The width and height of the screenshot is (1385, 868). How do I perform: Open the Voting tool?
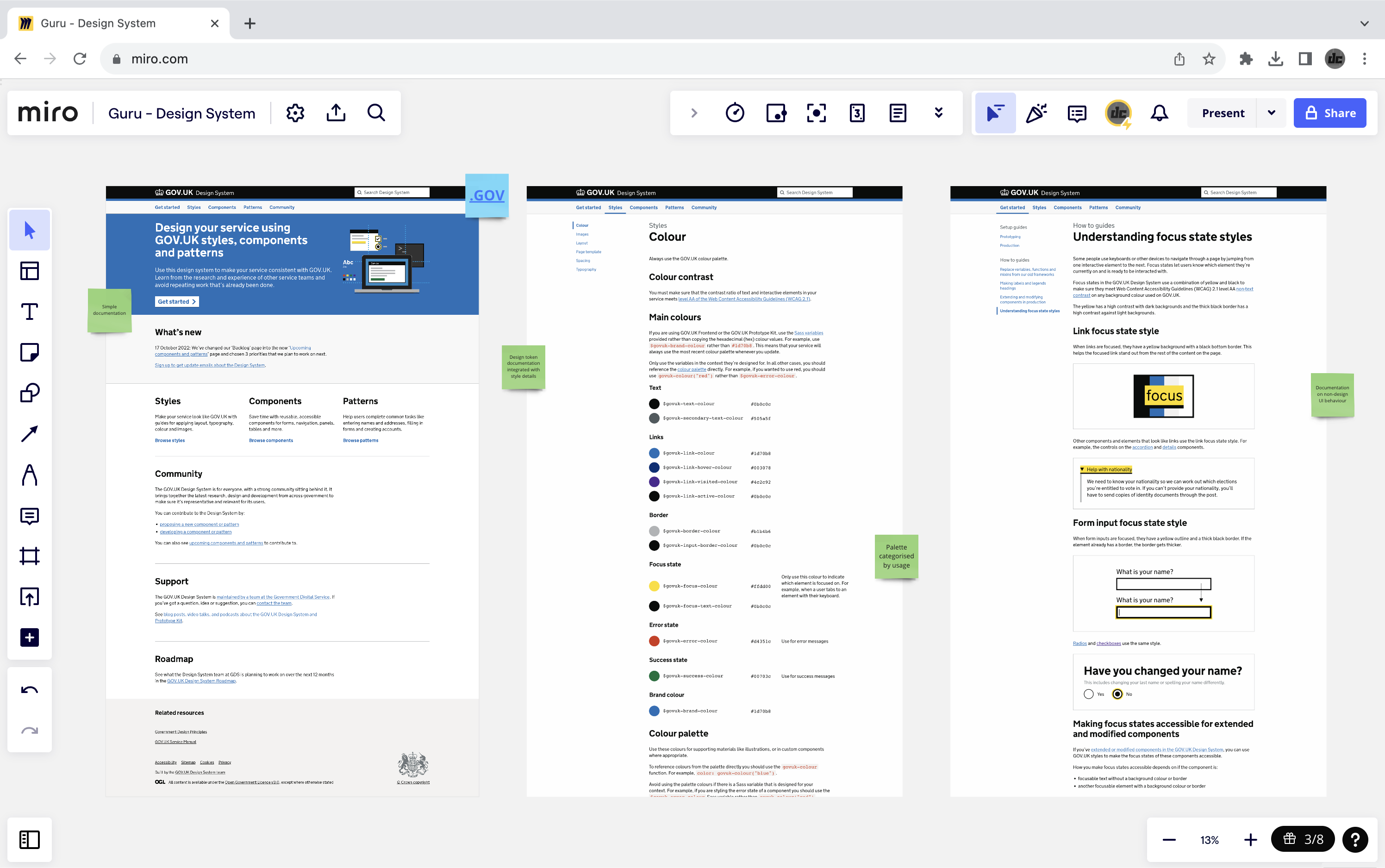776,113
